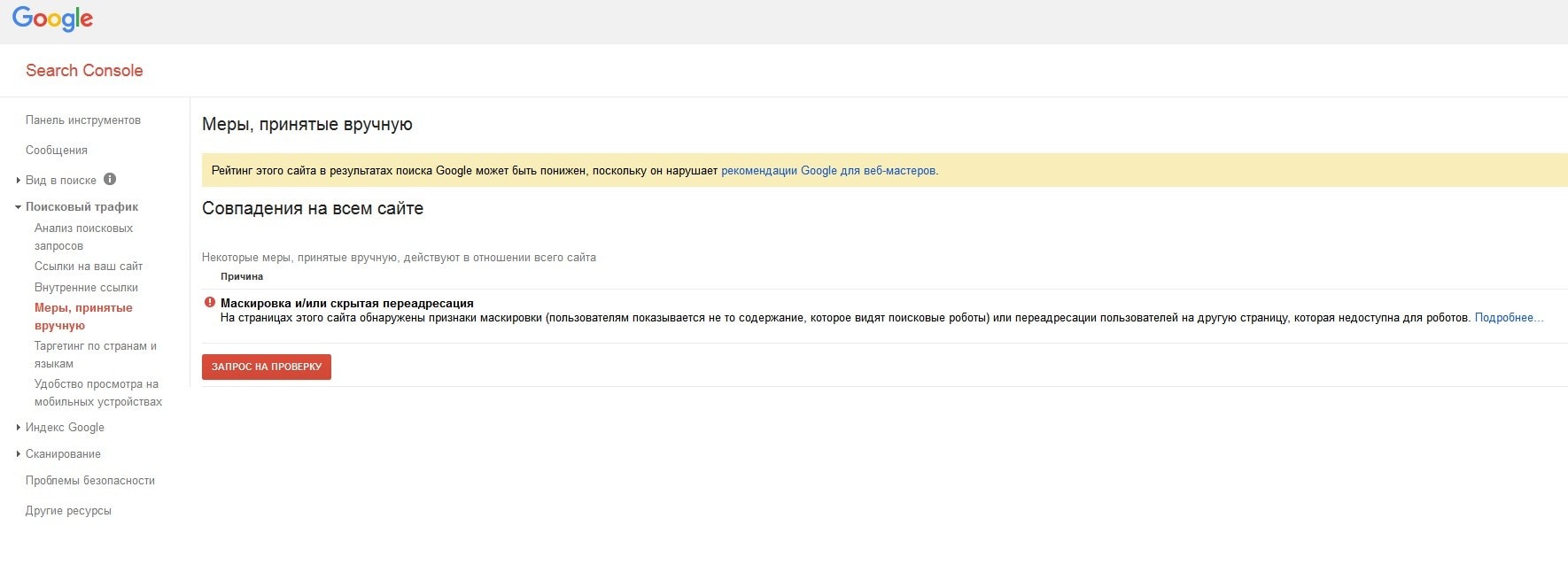Click the Google logo
The height and width of the screenshot is (588, 1568).
coord(52,19)
